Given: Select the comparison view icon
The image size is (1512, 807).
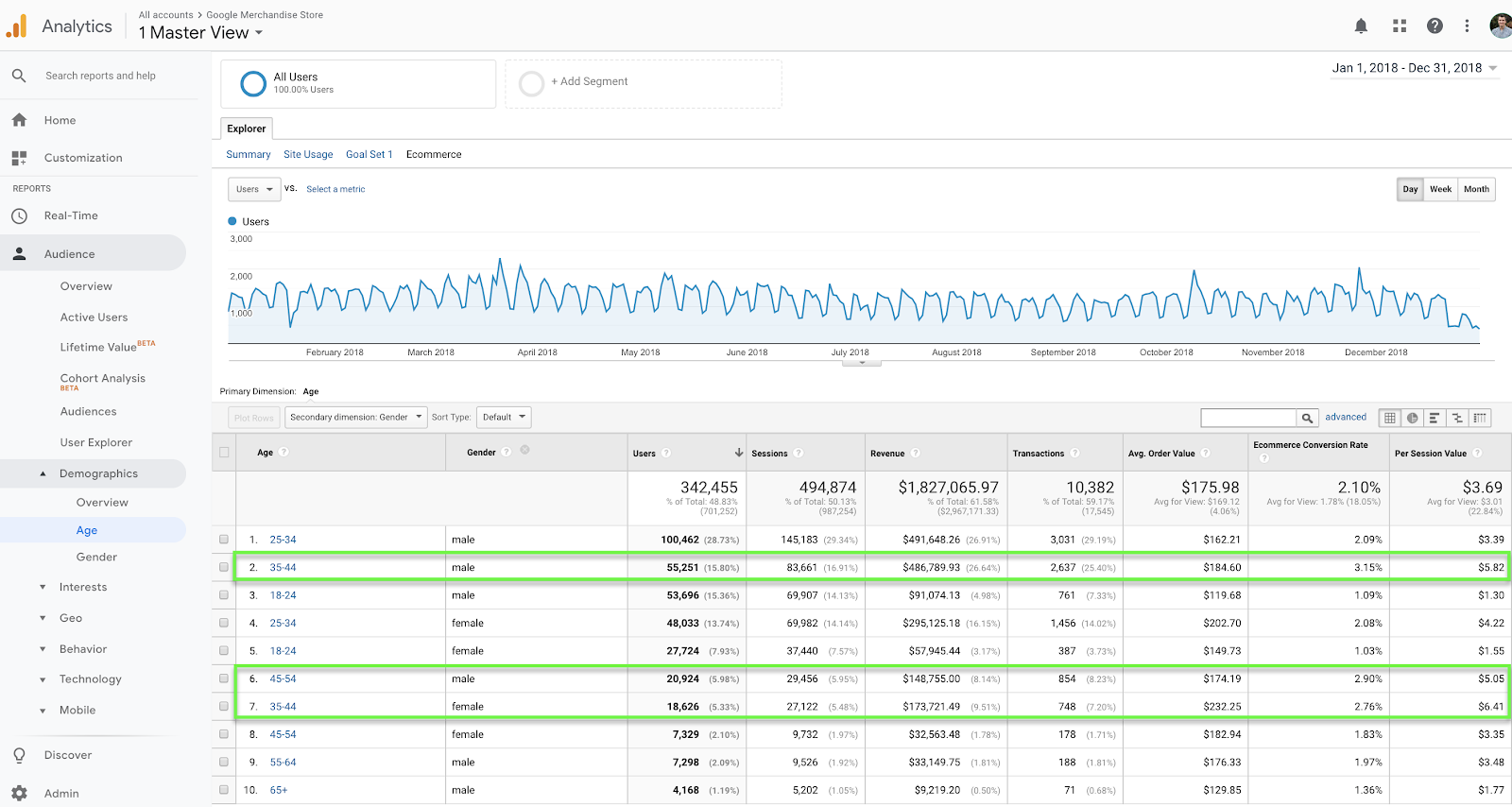Looking at the screenshot, I should pos(1457,418).
